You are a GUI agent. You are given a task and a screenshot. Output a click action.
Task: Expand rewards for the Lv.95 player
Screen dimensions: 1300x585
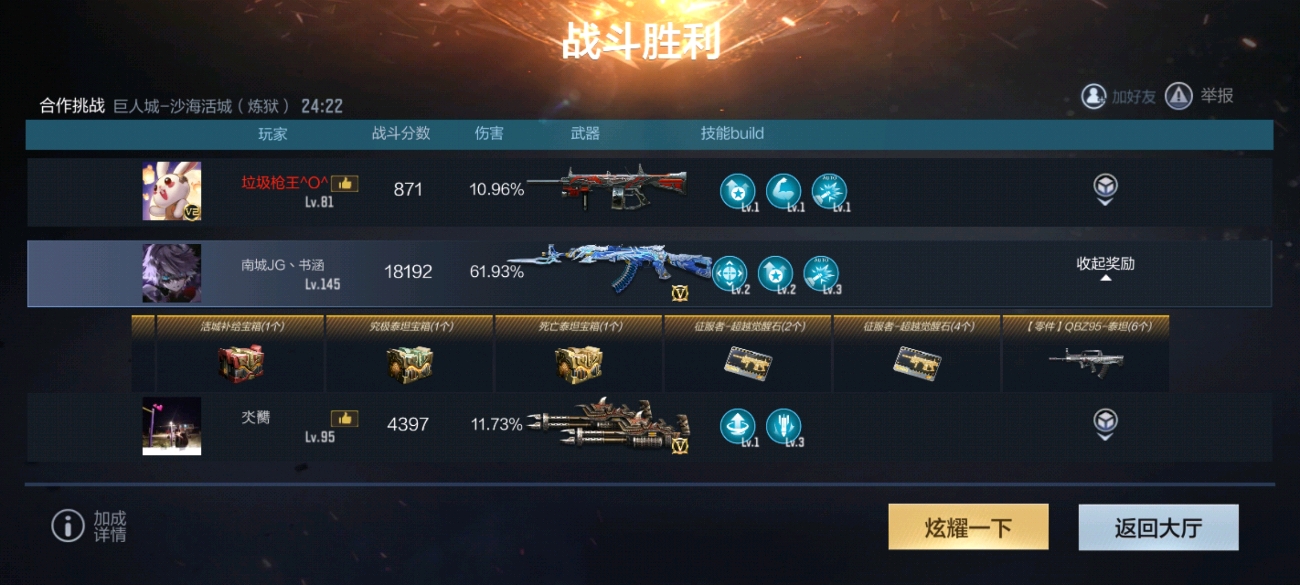pos(1105,425)
